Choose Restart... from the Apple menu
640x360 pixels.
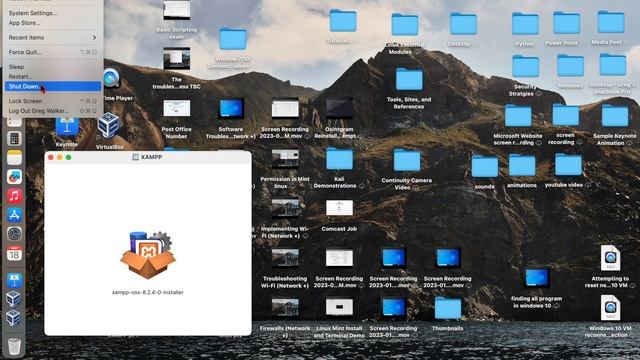tap(52, 76)
